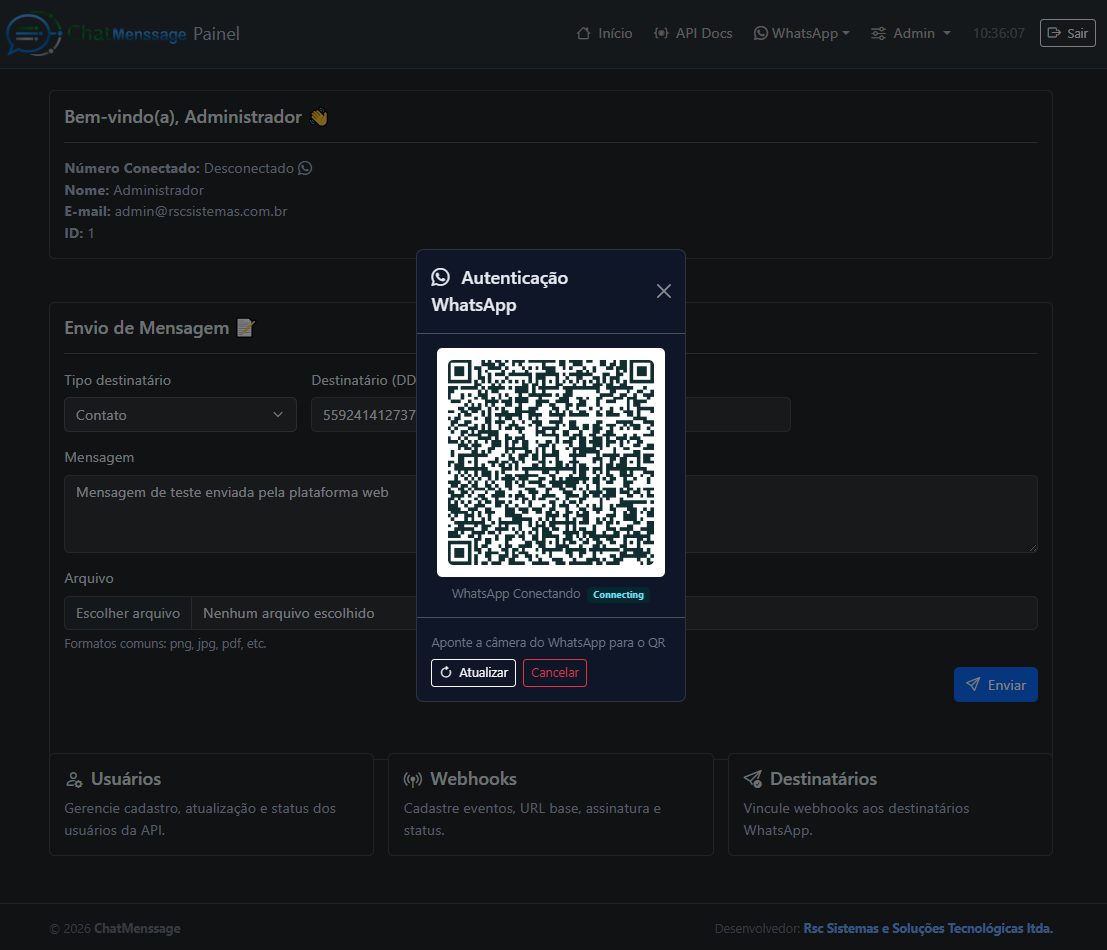
Task: Focus the Destinatário number field
Action: tap(551, 415)
